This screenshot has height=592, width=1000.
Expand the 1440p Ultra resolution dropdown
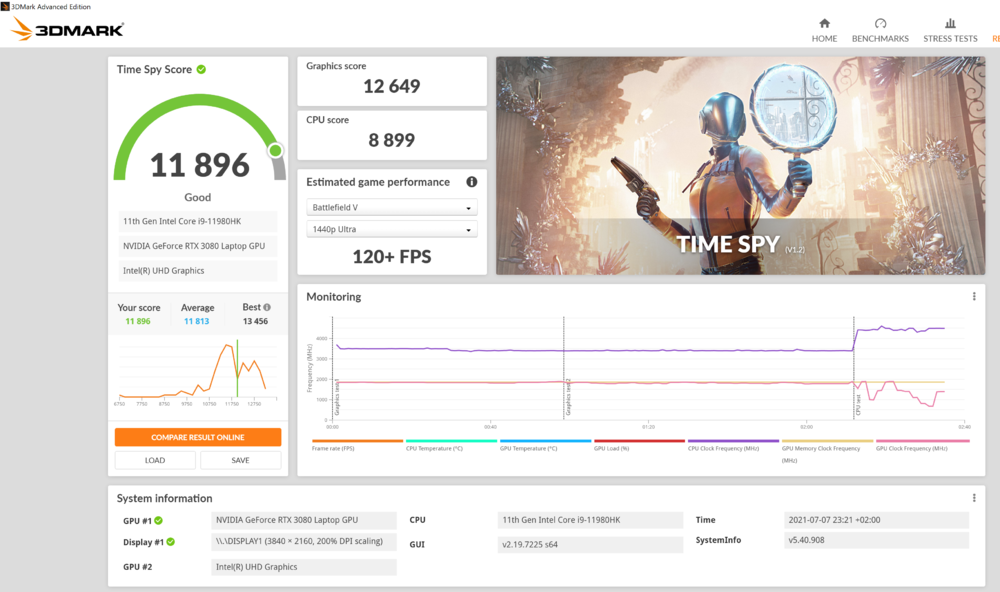tap(392, 230)
